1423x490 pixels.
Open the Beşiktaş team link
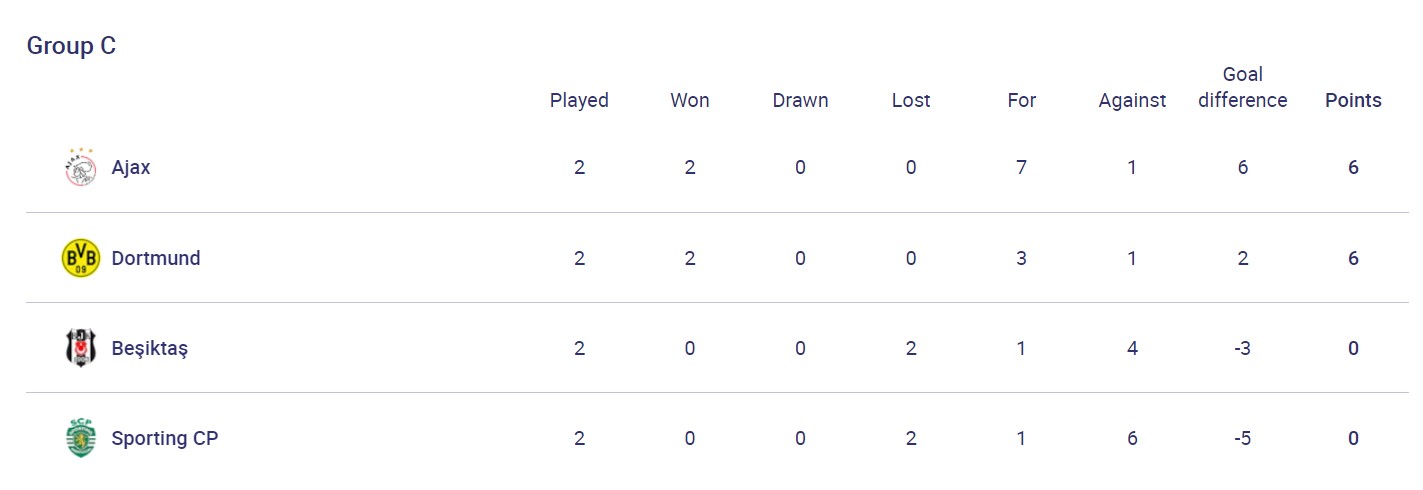[150, 348]
